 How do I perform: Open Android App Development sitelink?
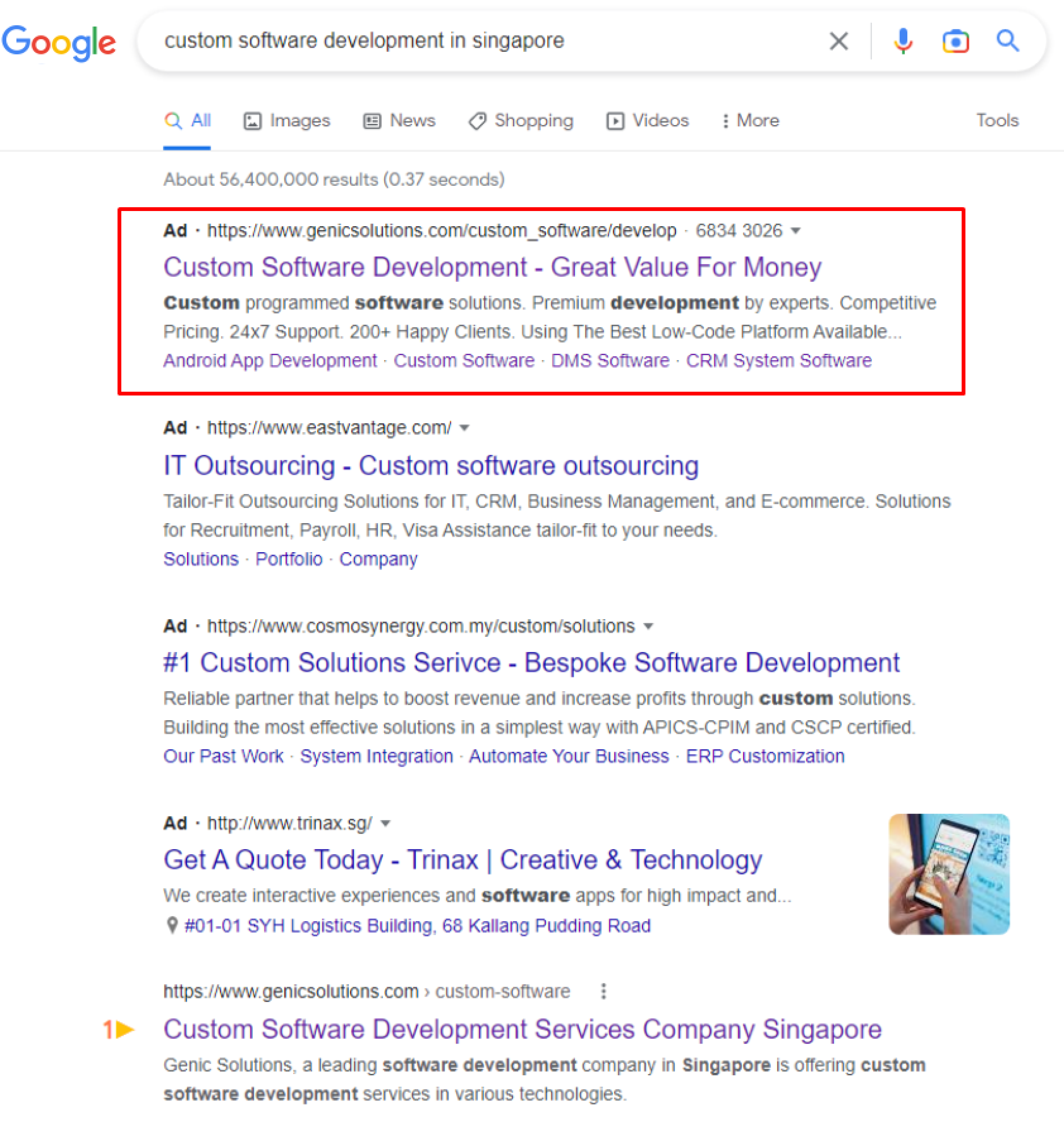click(270, 361)
